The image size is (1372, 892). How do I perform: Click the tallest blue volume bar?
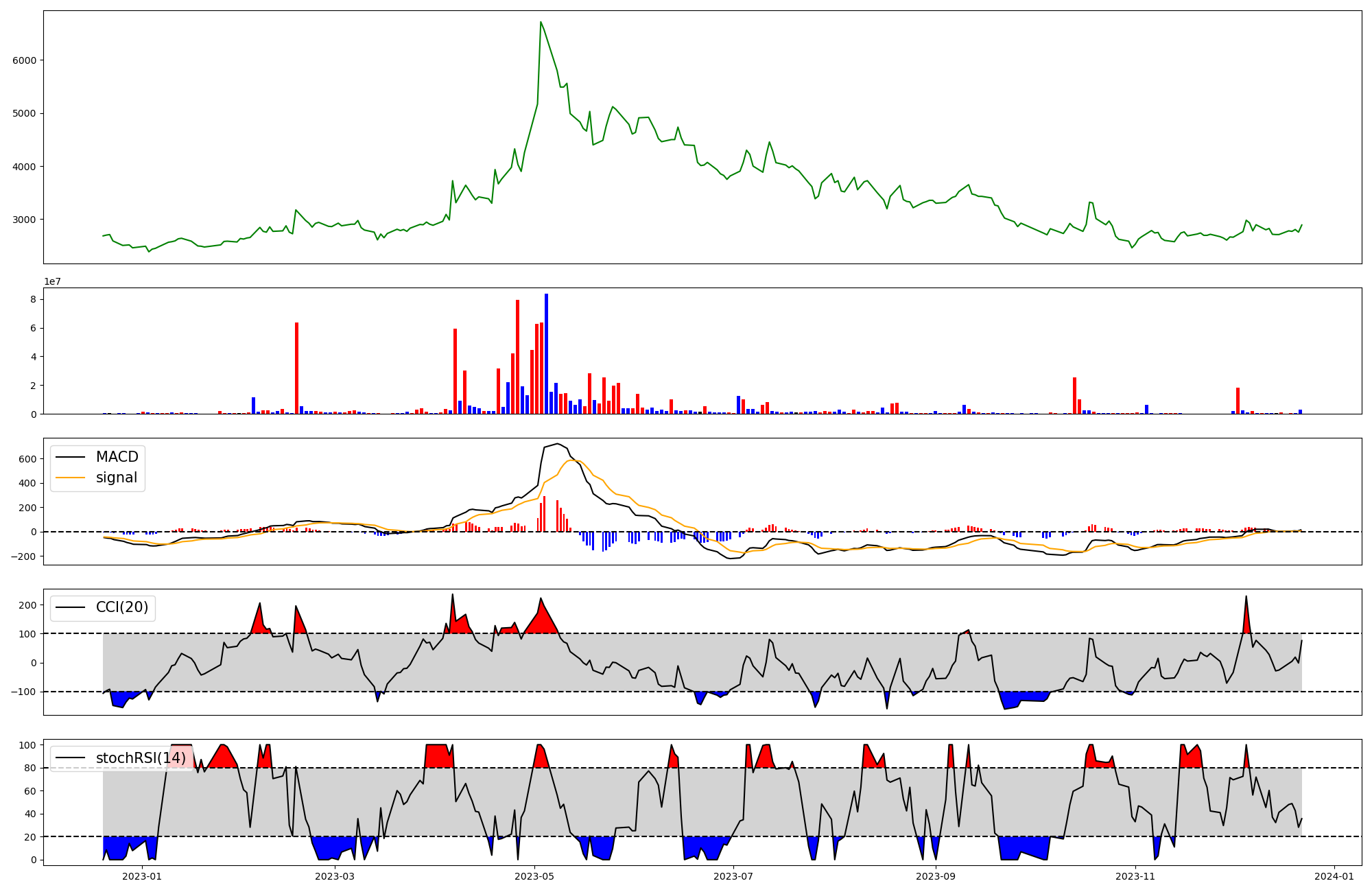tap(546, 354)
